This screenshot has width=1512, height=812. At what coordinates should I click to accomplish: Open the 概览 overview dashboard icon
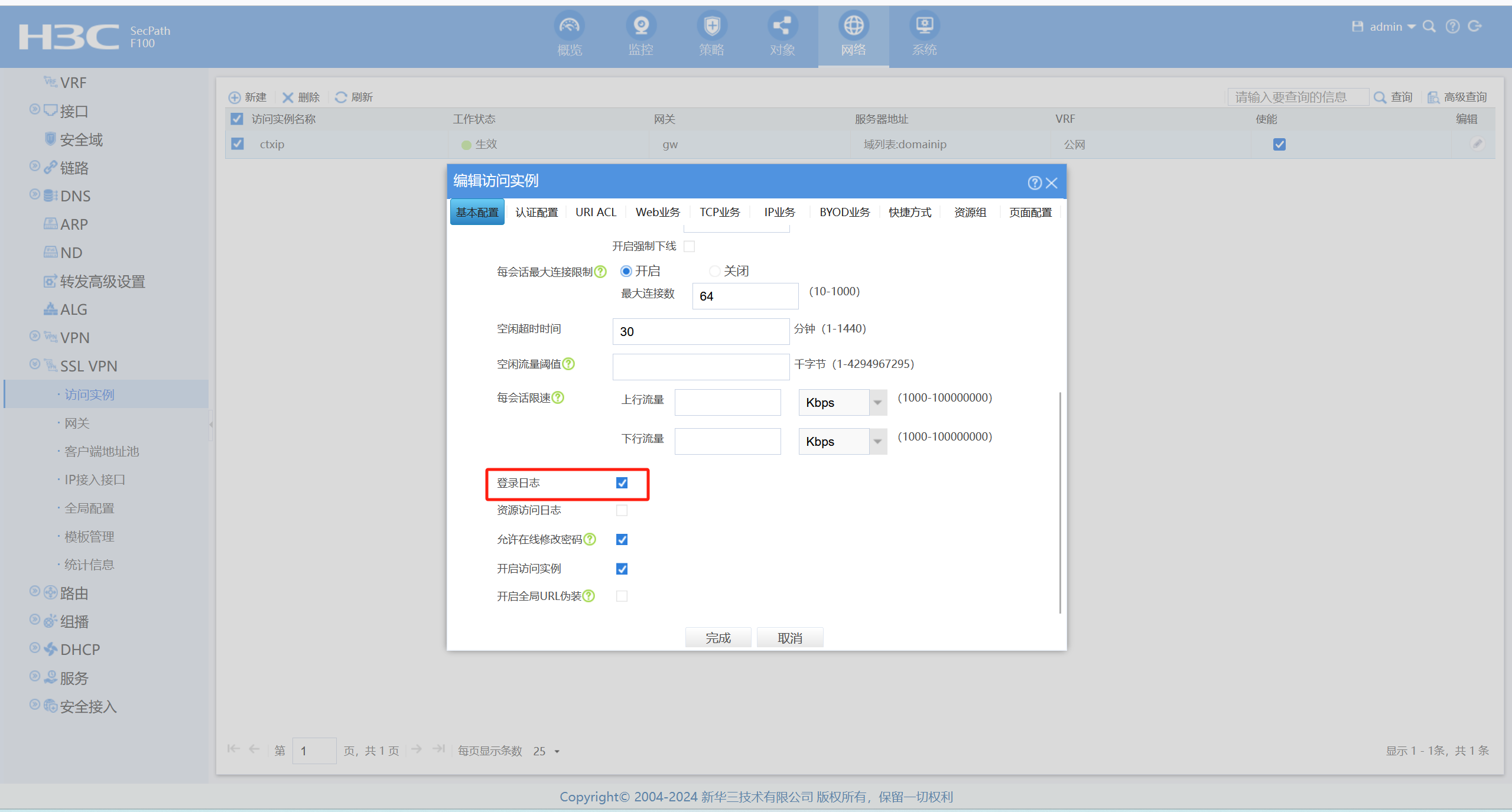pyautogui.click(x=570, y=27)
